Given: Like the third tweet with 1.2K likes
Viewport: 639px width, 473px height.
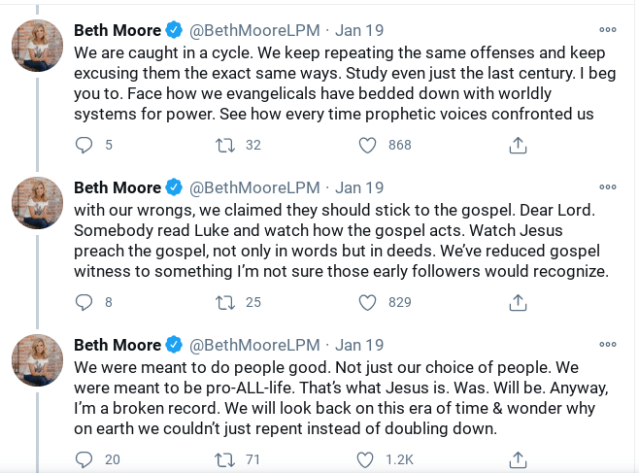Looking at the screenshot, I should [368, 458].
